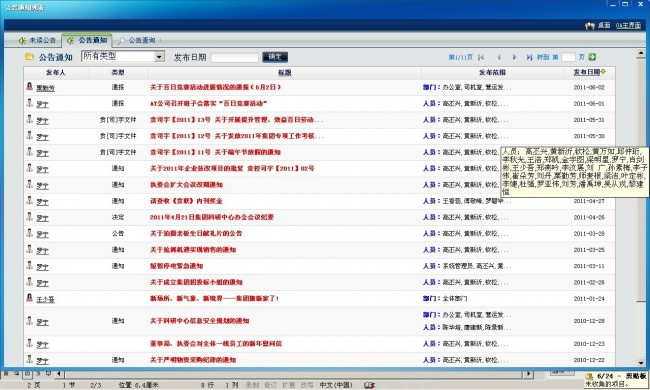Open notice 关于抢抓机遇实现销售的通知
The height and width of the screenshot is (390, 650).
tap(193, 250)
